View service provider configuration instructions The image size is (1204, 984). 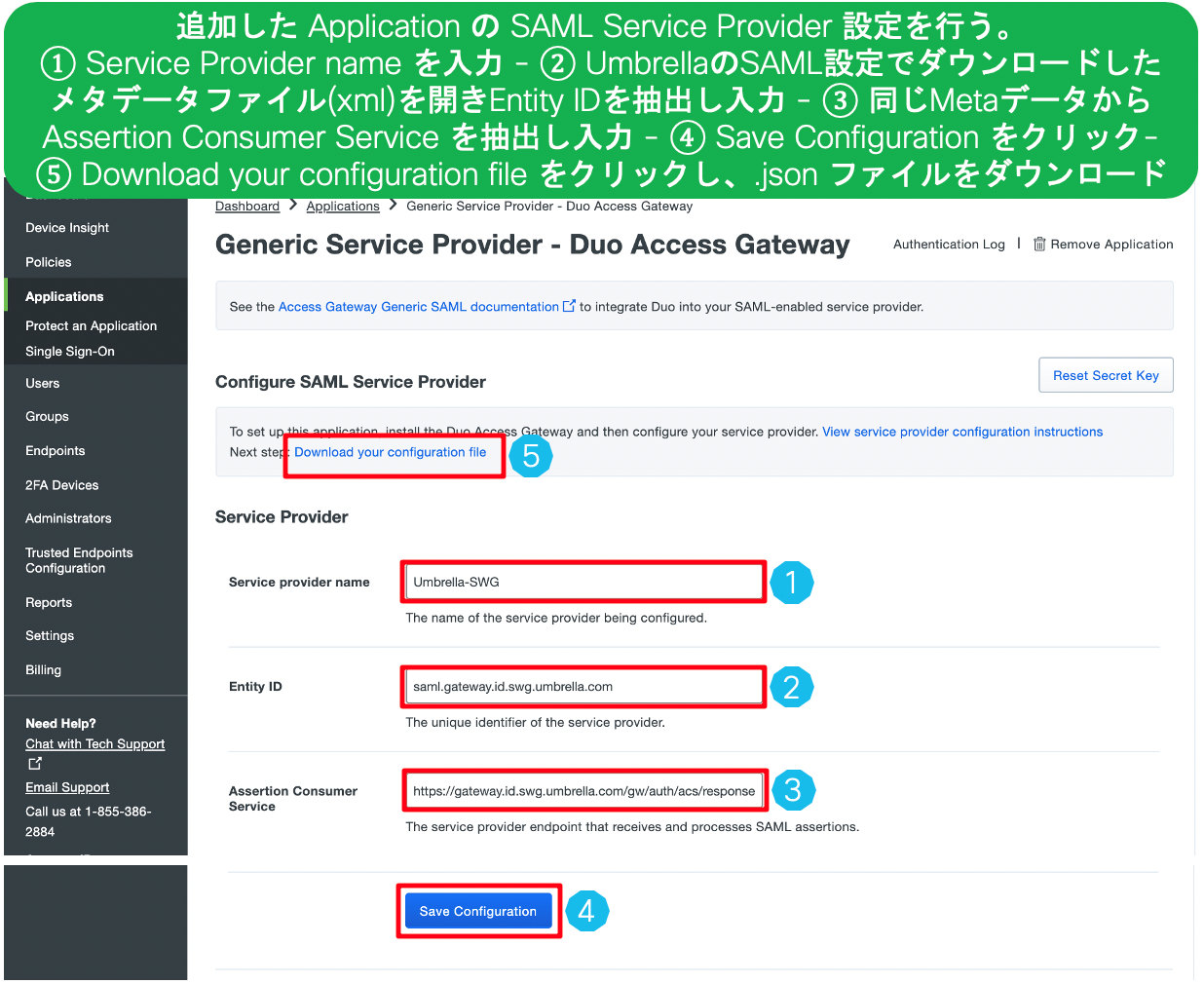962,431
